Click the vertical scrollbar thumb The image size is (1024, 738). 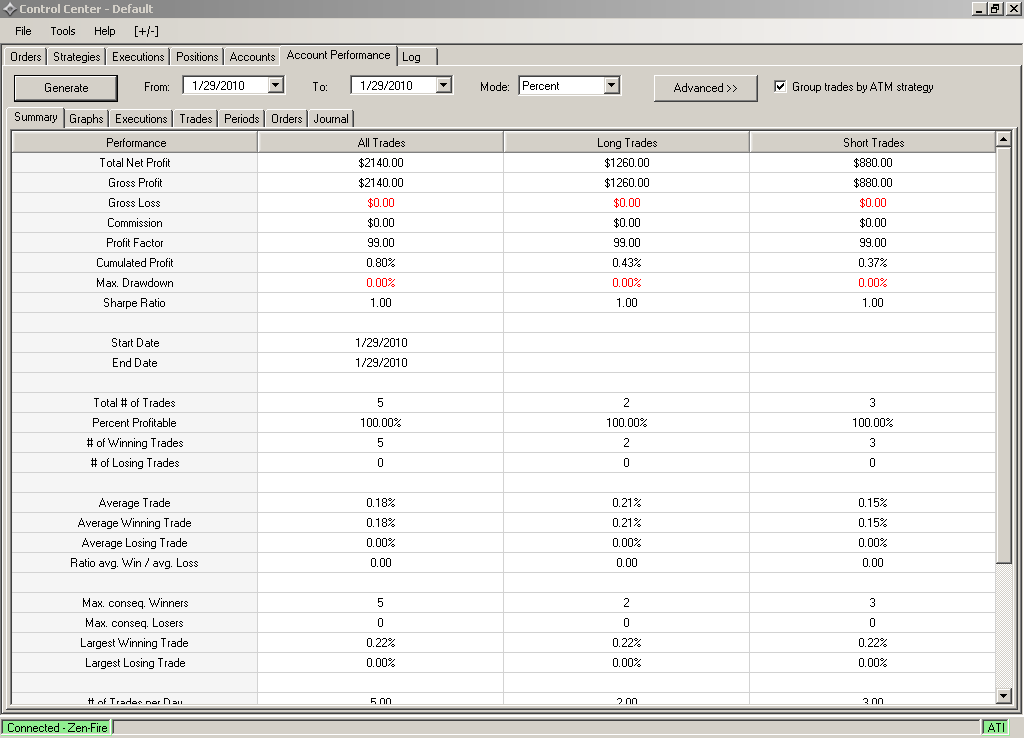1004,355
